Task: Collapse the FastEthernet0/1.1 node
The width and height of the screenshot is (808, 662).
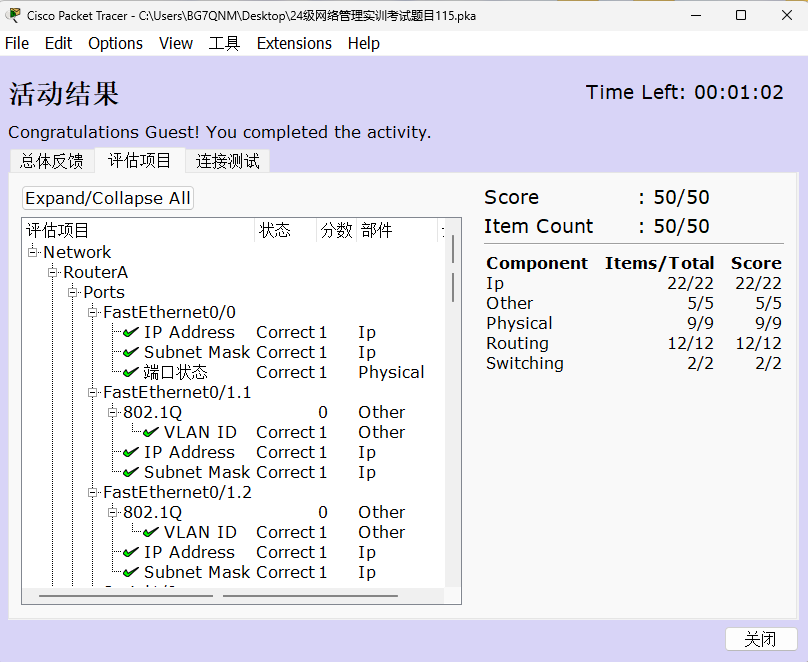Action: pos(93,392)
